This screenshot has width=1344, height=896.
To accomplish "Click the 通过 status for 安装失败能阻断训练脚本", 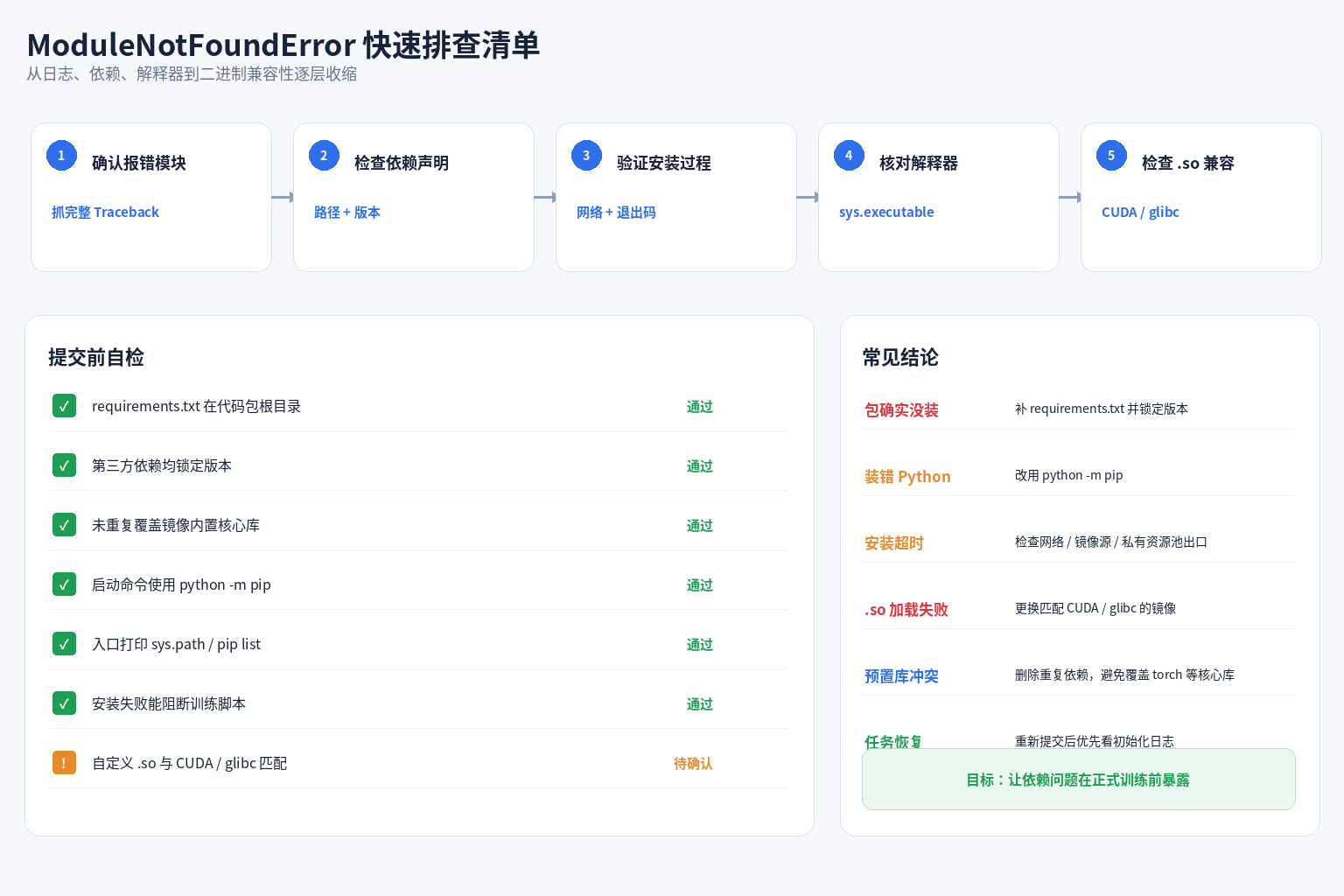I will (700, 703).
